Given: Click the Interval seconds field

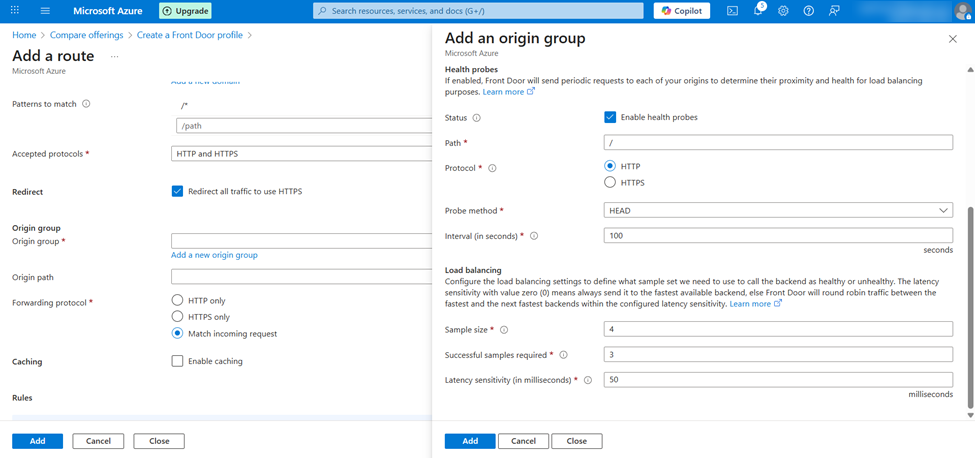Looking at the screenshot, I should click(778, 236).
